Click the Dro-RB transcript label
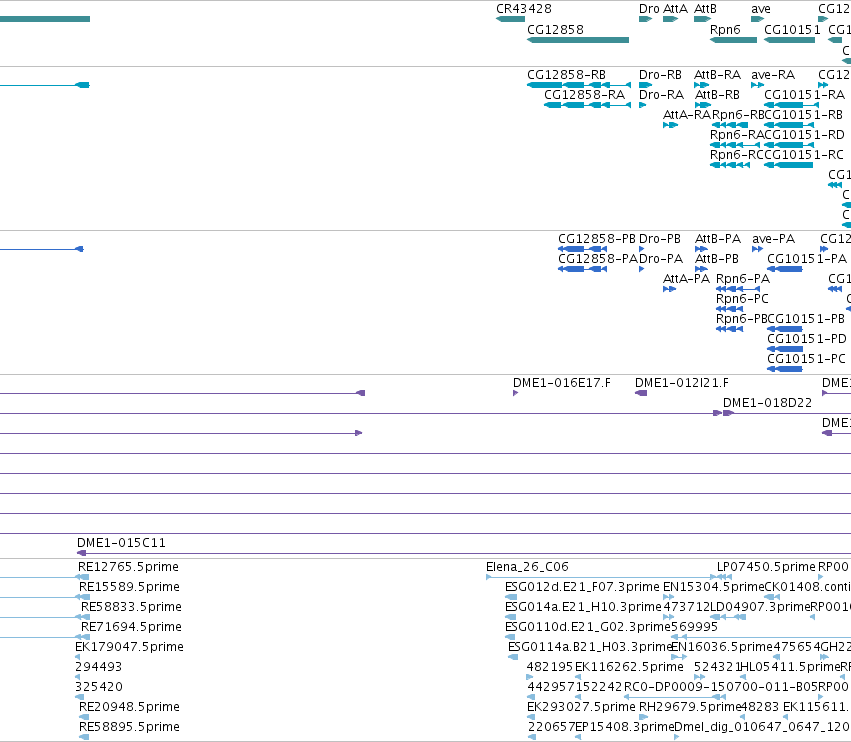The image size is (851, 742). (660, 75)
